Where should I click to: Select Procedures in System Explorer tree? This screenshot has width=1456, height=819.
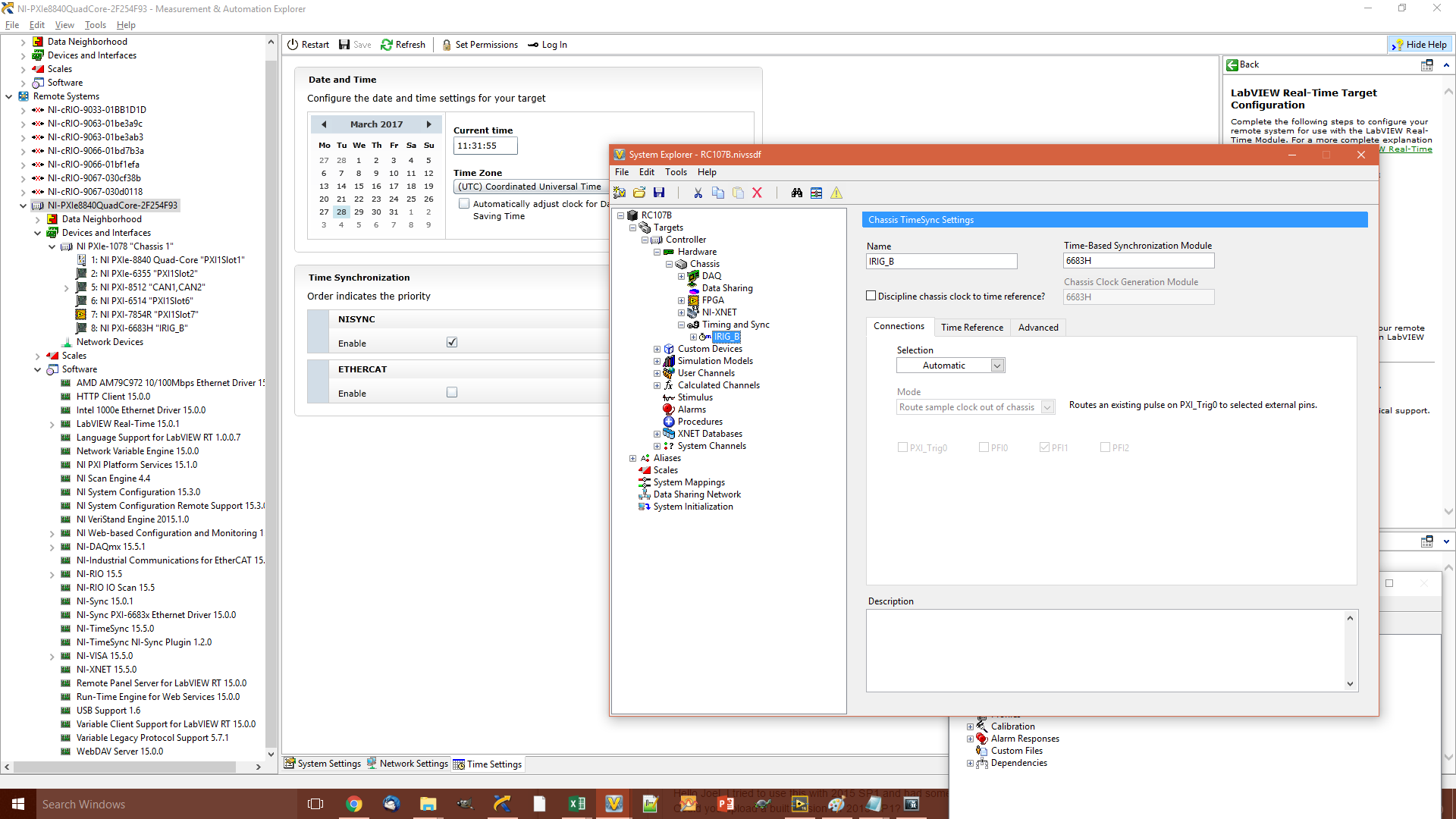700,422
